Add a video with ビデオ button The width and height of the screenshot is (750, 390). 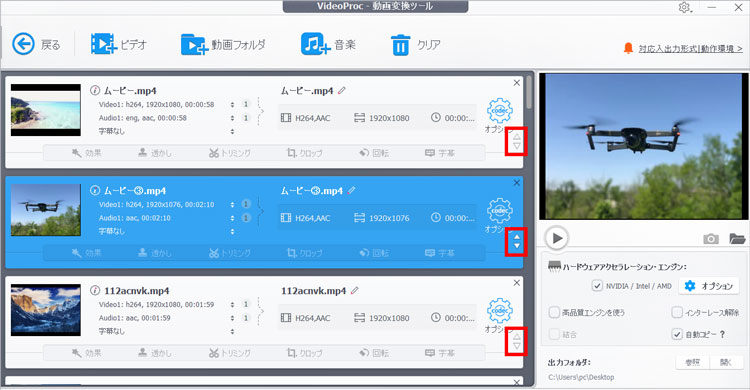tap(119, 45)
